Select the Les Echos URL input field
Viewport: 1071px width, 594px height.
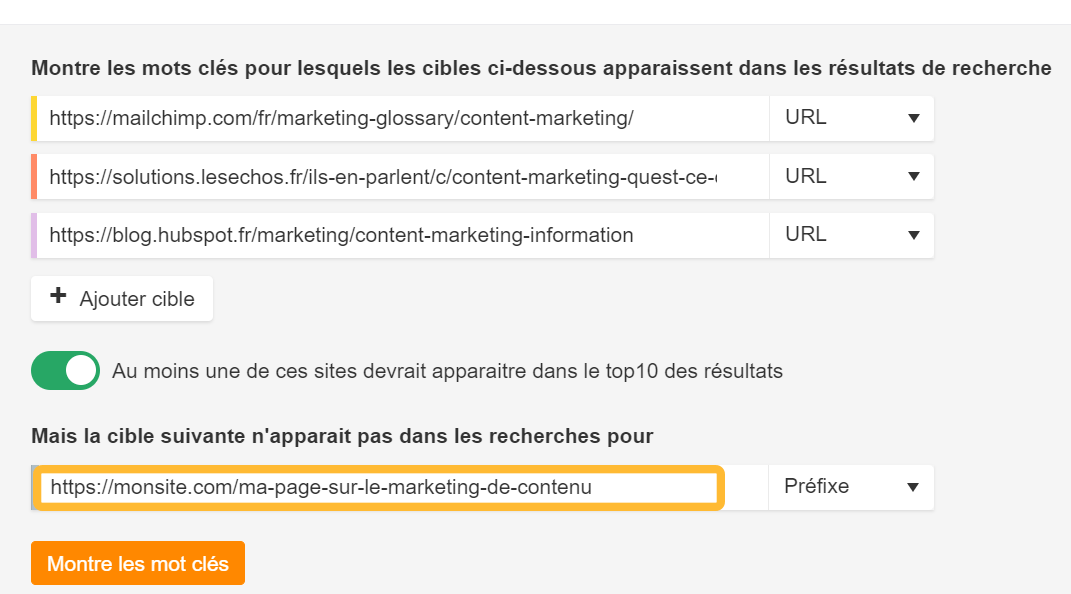pyautogui.click(x=400, y=176)
